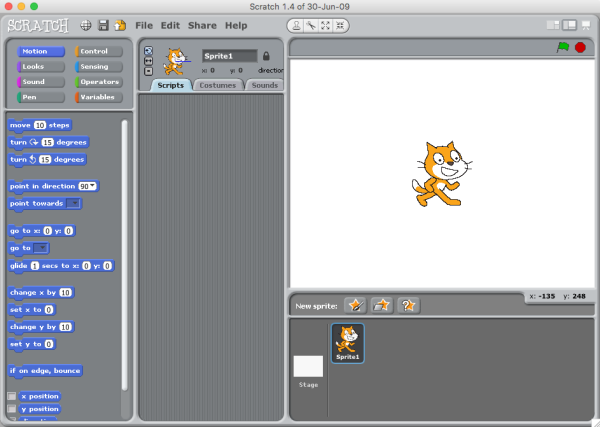Expand the point towards dropdown
This screenshot has height=427, width=600.
pyautogui.click(x=72, y=203)
